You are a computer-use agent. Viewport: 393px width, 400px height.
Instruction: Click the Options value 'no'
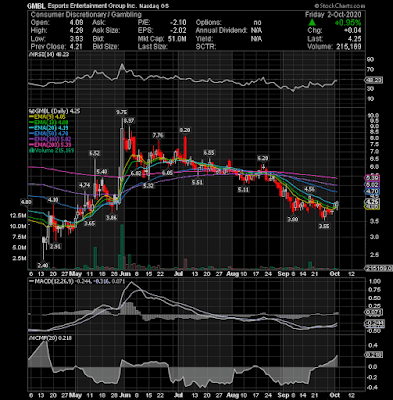pyautogui.click(x=258, y=23)
